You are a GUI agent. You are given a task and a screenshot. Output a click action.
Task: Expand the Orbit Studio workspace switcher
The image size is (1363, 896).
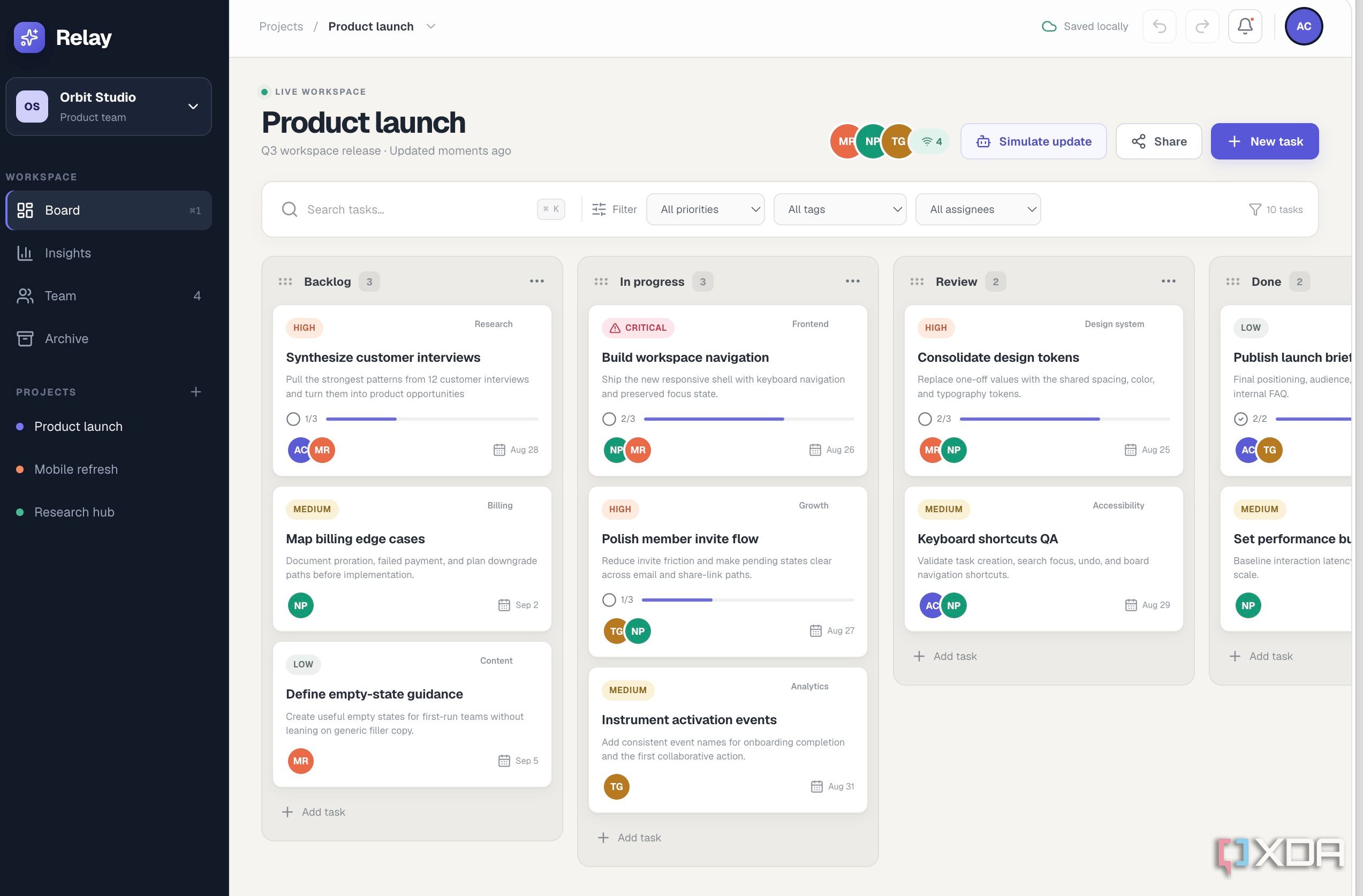click(x=109, y=107)
